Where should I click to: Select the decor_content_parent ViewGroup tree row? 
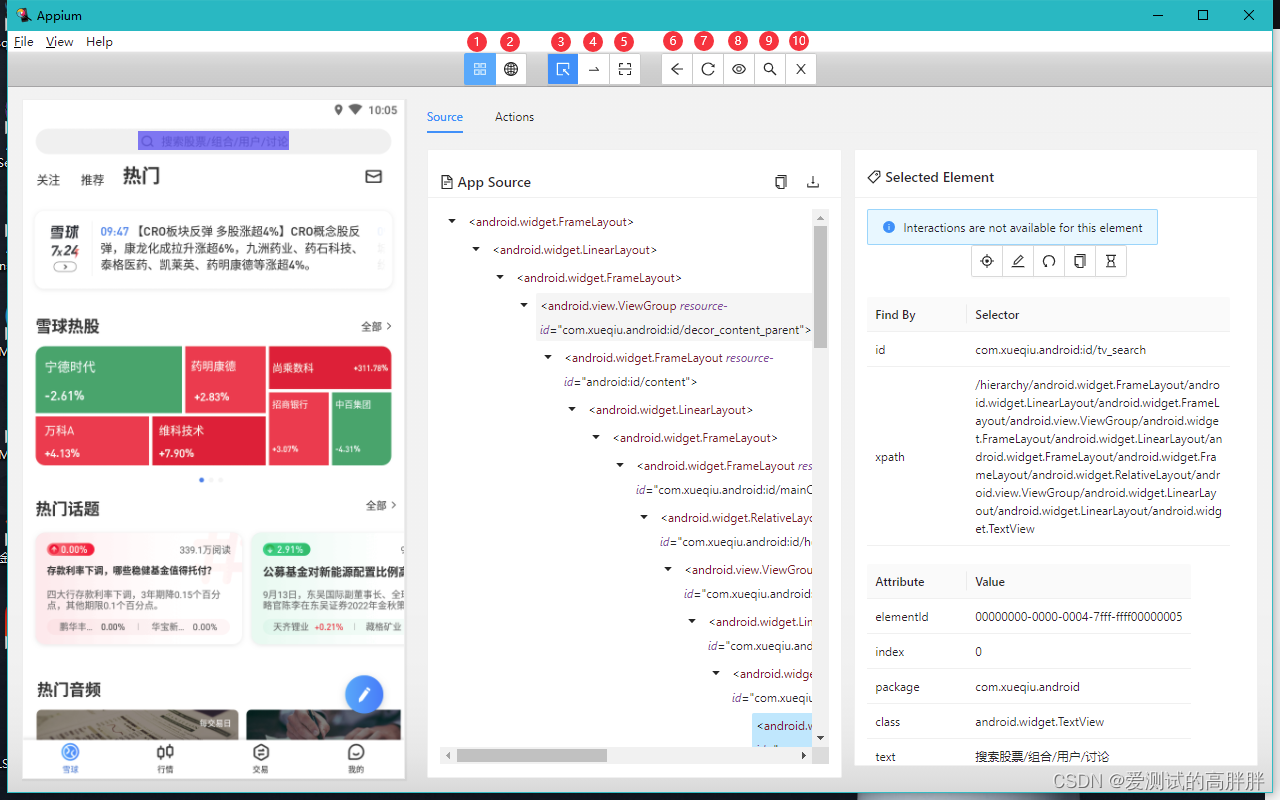[675, 318]
